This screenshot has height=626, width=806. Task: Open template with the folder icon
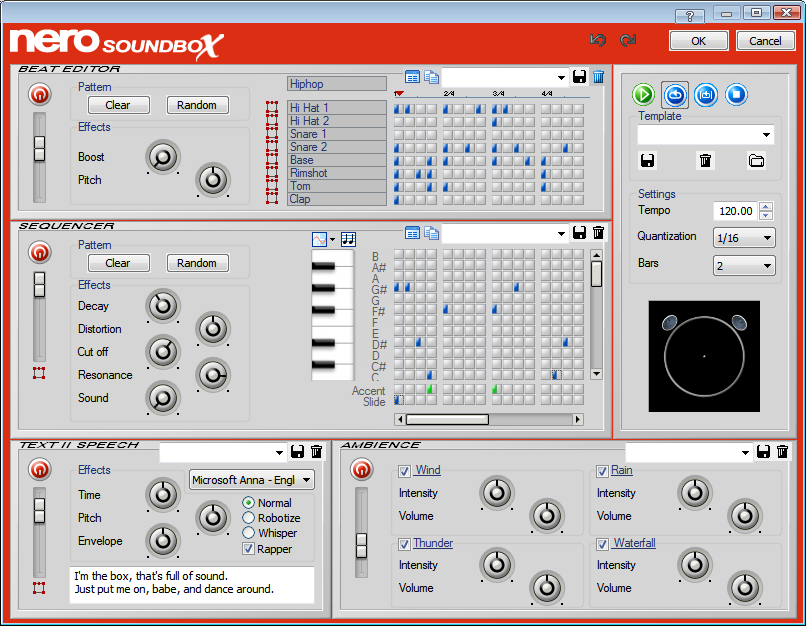click(x=756, y=160)
